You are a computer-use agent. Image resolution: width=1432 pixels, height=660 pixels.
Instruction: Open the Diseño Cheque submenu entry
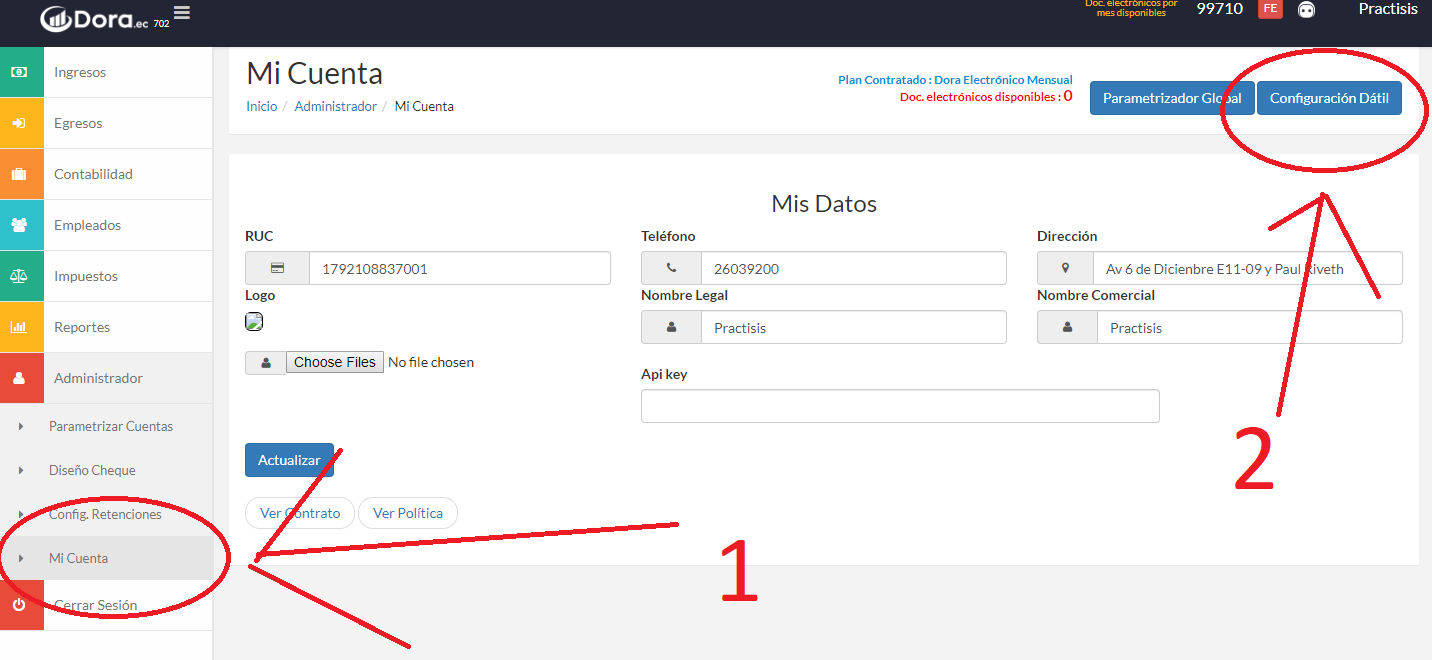click(x=92, y=470)
